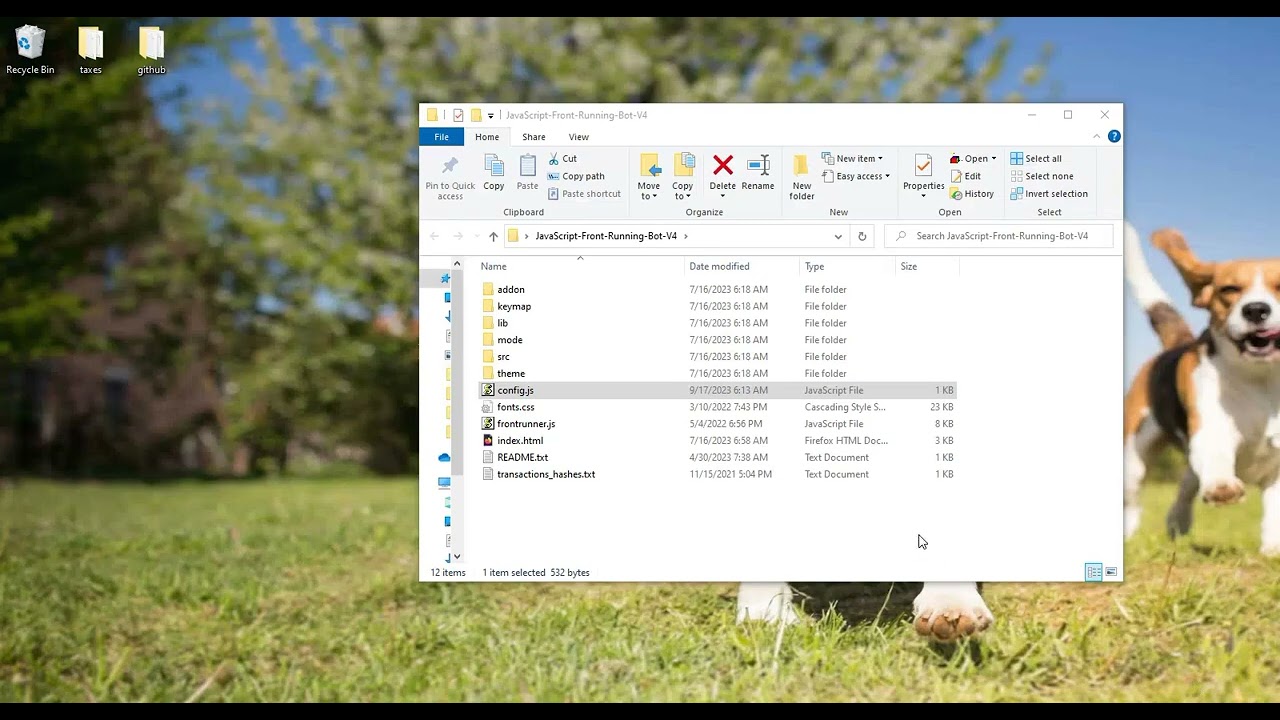Click Select none in ribbon

1042,176
